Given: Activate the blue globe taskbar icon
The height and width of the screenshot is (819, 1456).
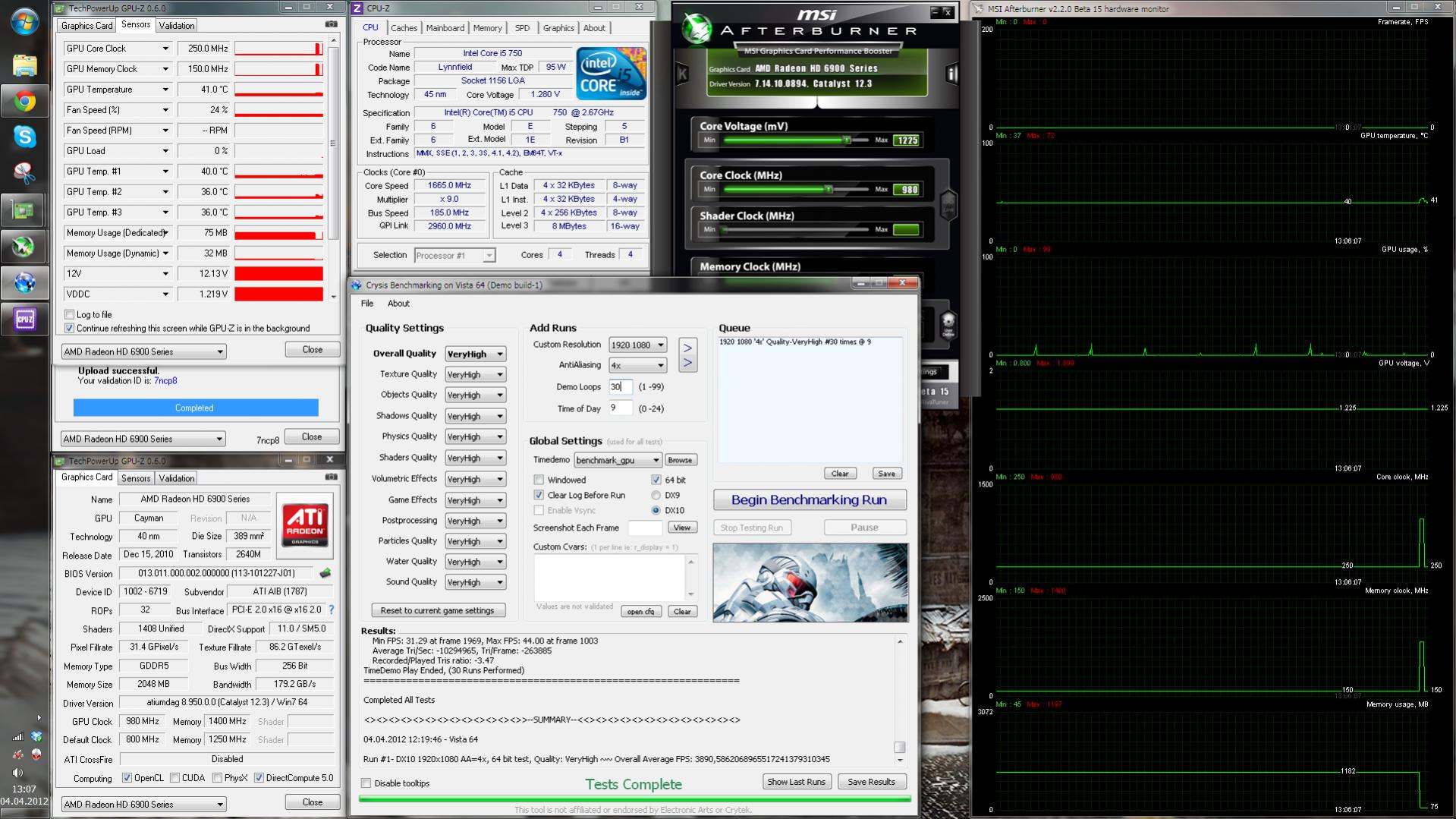Looking at the screenshot, I should pos(24,282).
